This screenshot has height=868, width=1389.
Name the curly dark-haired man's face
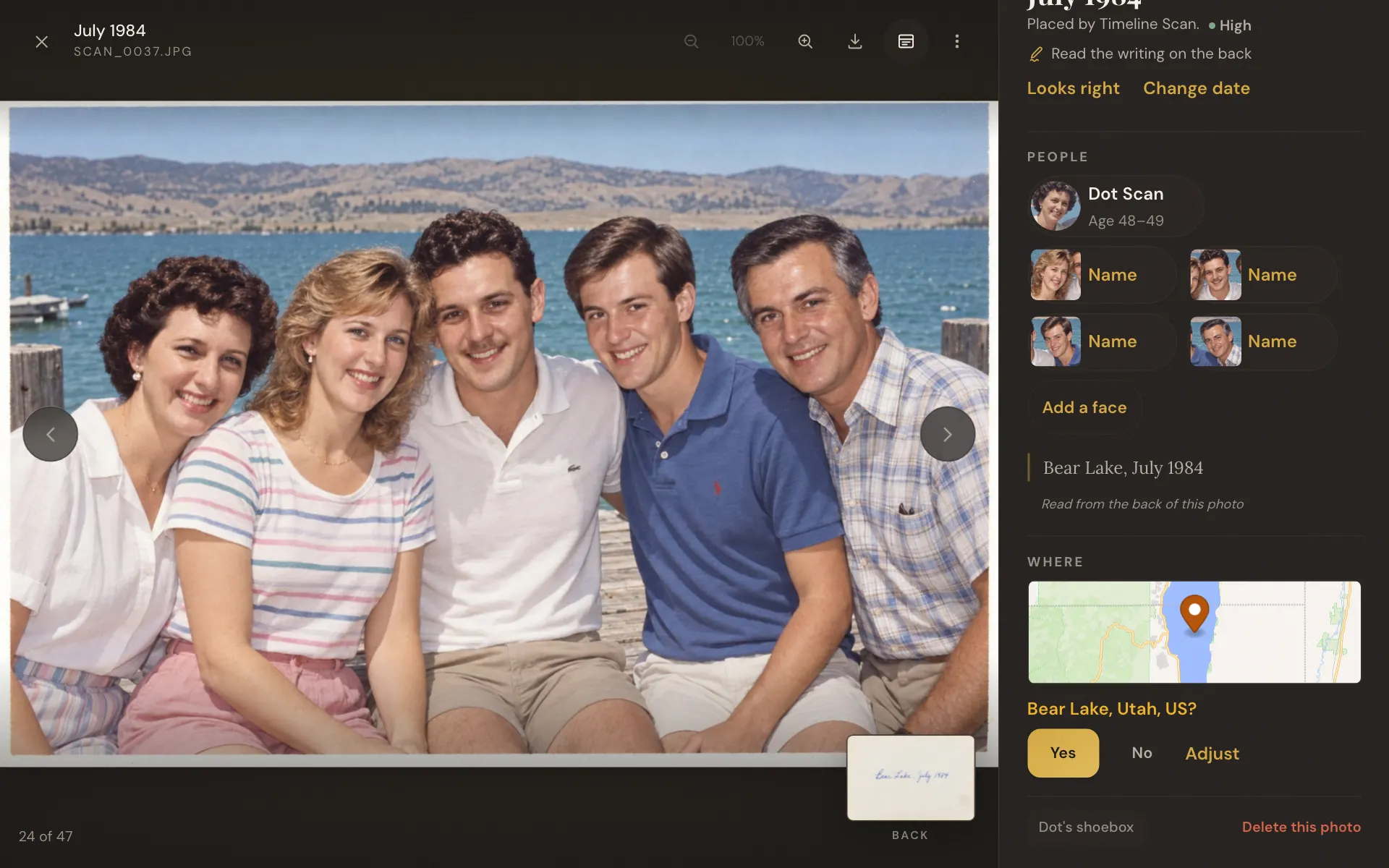point(1262,275)
